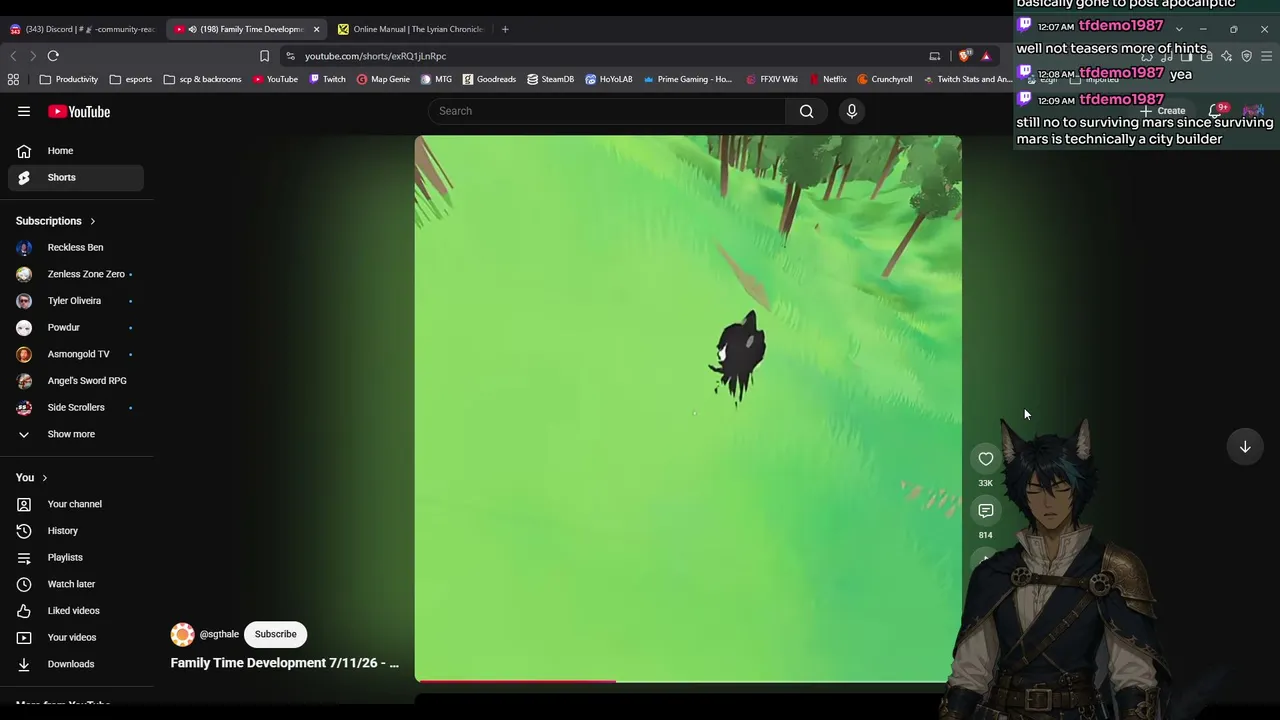Expand the Subscriptions section
1280x720 pixels.
(56, 221)
